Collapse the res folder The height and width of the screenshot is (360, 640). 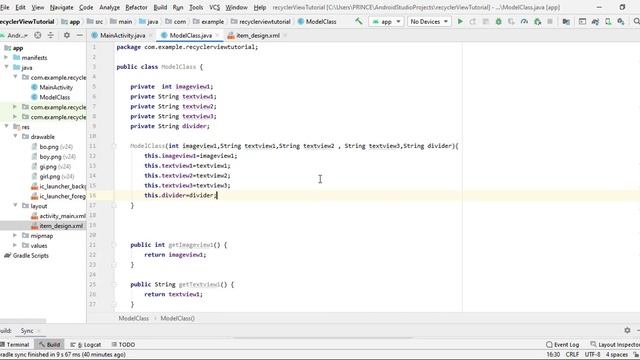pyautogui.click(x=7, y=127)
